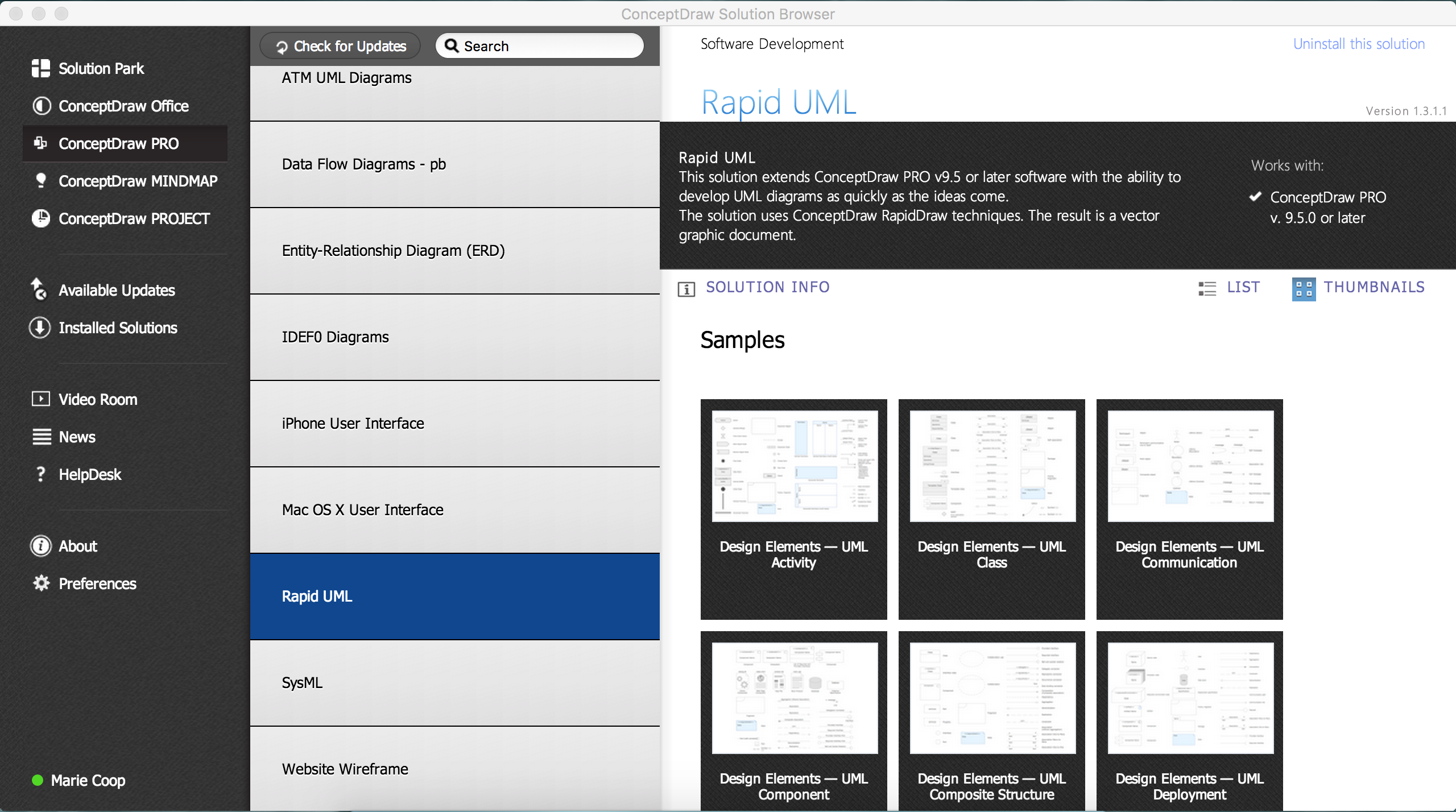Toggle to LIST view
Viewport: 1456px width, 812px height.
pos(1230,288)
